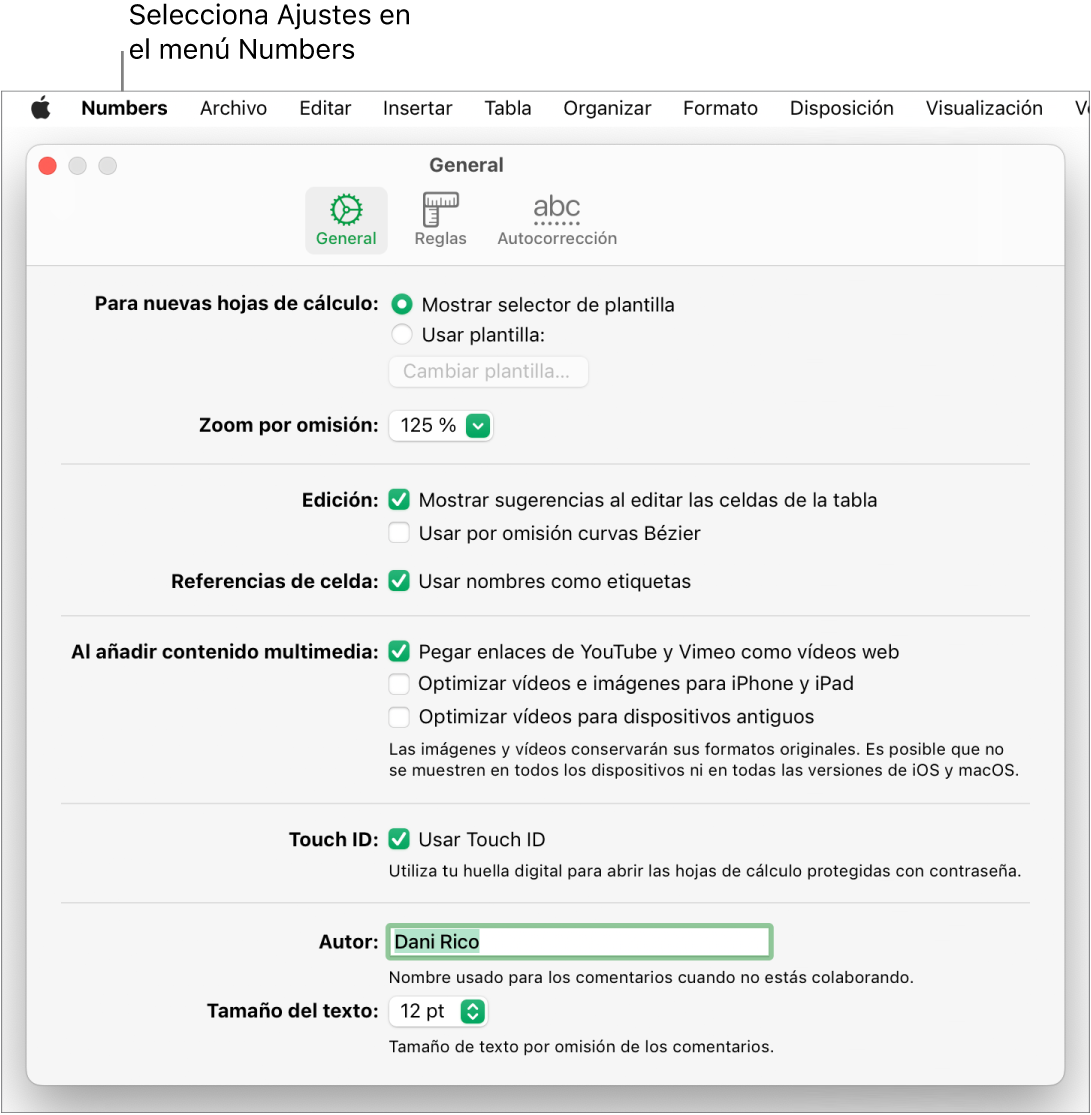
Task: Uncheck 'Usar nombres como etiquetas'
Action: pyautogui.click(x=398, y=581)
